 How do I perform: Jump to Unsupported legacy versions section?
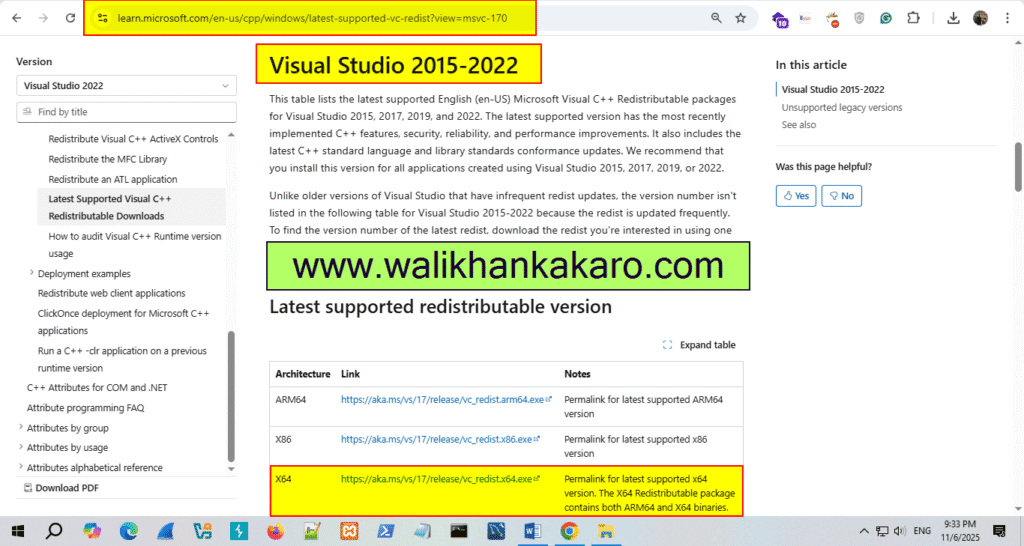(x=841, y=107)
